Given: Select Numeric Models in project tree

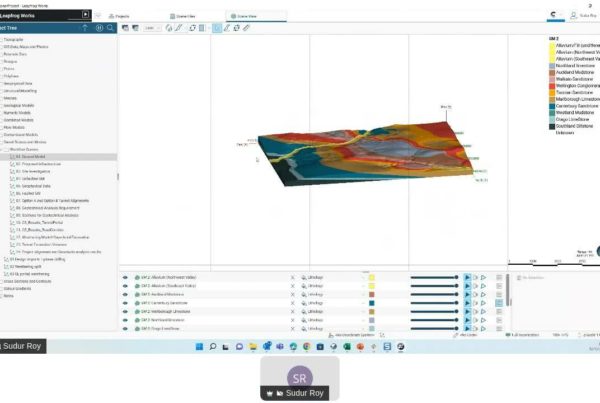Looking at the screenshot, I should [17, 113].
